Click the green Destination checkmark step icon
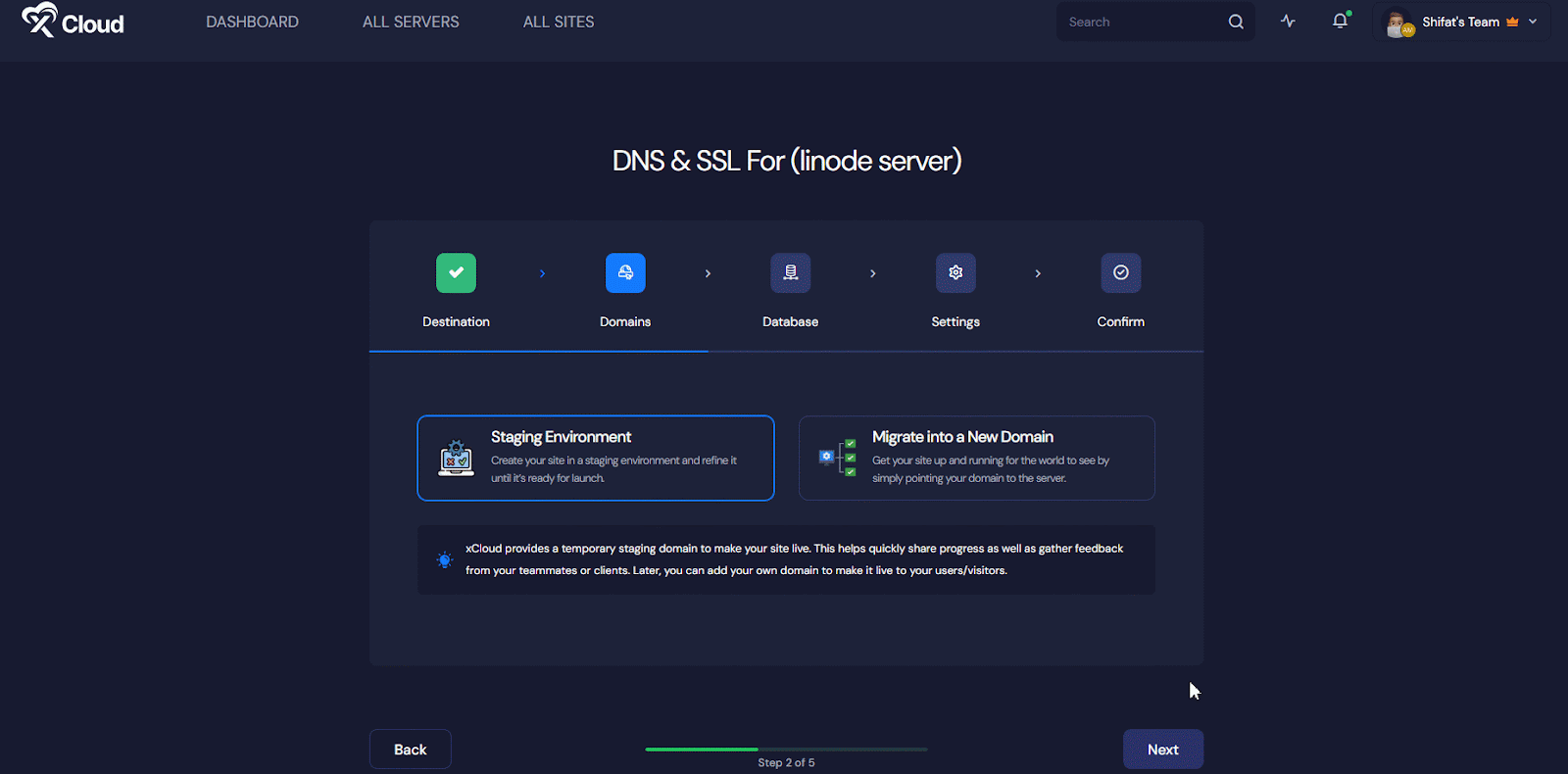This screenshot has height=774, width=1568. (456, 273)
